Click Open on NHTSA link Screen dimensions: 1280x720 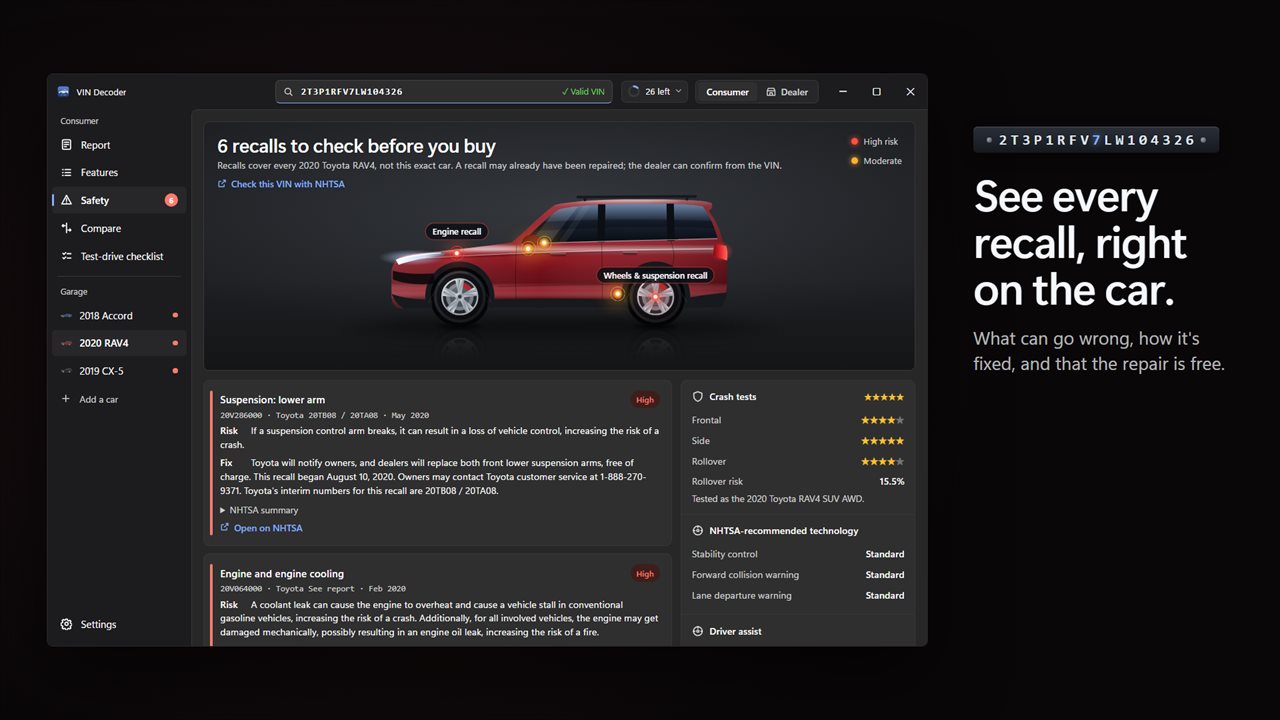[261, 528]
